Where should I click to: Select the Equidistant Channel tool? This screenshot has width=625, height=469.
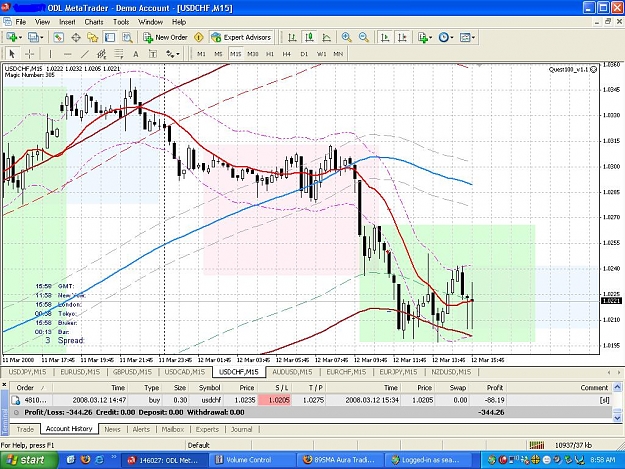[x=102, y=54]
